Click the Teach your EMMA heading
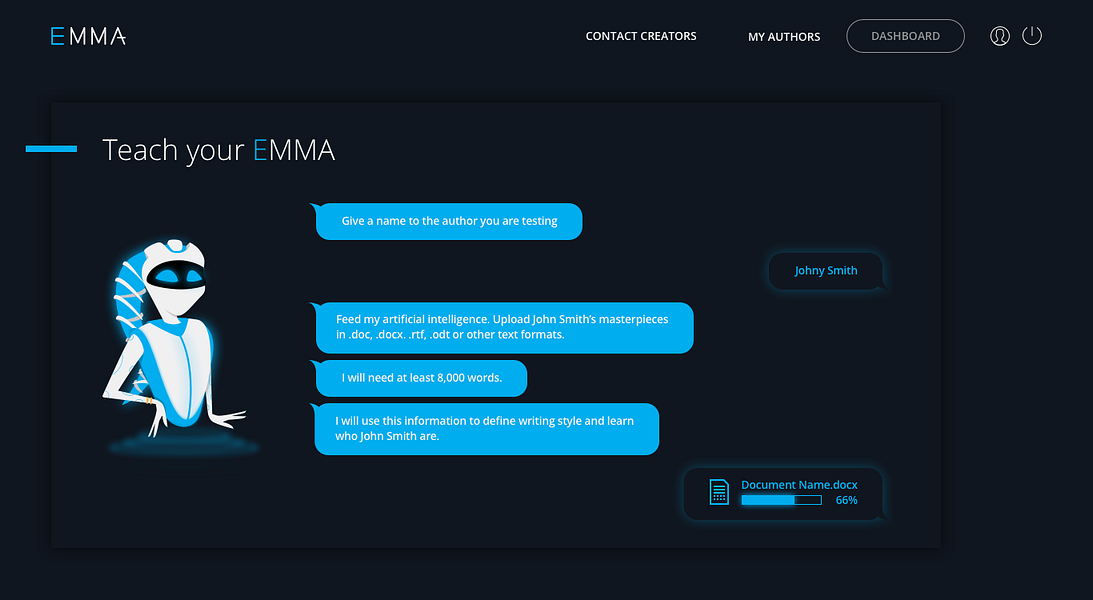 pos(218,150)
